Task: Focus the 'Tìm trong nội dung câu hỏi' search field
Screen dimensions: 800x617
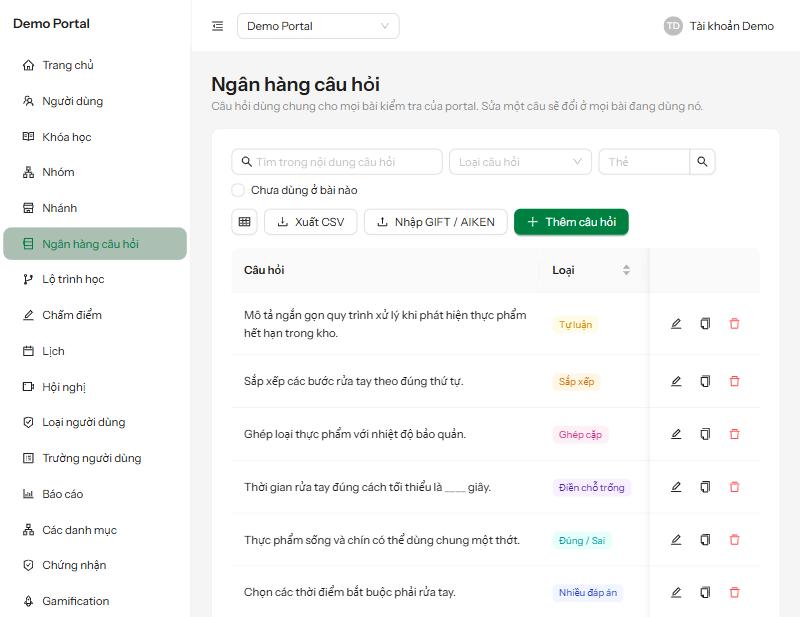Action: click(337, 162)
